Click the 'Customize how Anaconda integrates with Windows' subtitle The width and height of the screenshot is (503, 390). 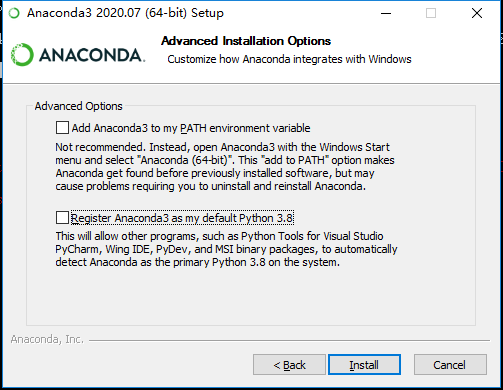coord(289,59)
